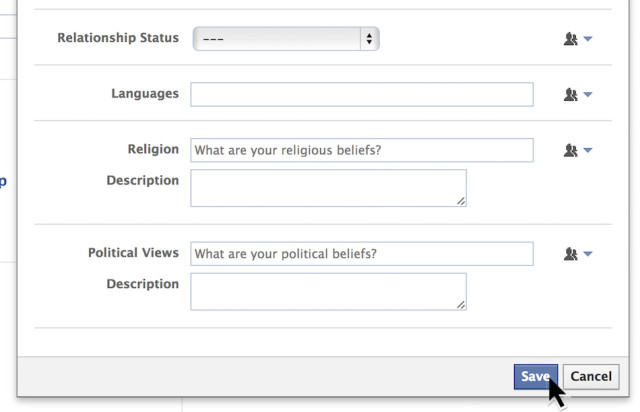
Task: Focus the Languages text field
Action: coord(362,94)
